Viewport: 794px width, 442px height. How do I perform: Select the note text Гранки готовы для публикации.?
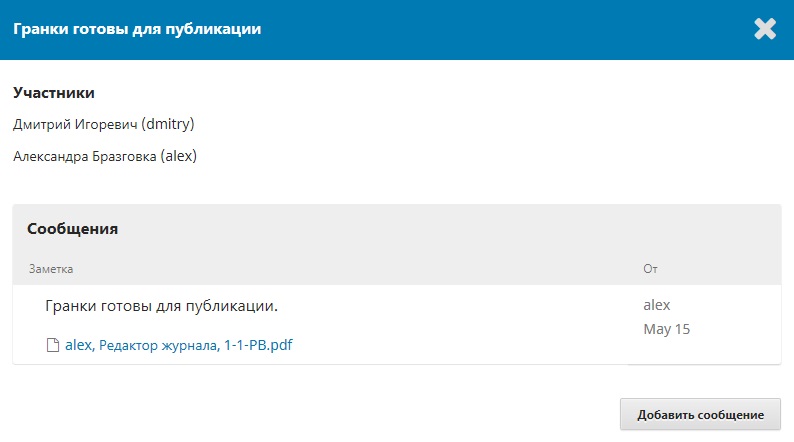[x=162, y=306]
